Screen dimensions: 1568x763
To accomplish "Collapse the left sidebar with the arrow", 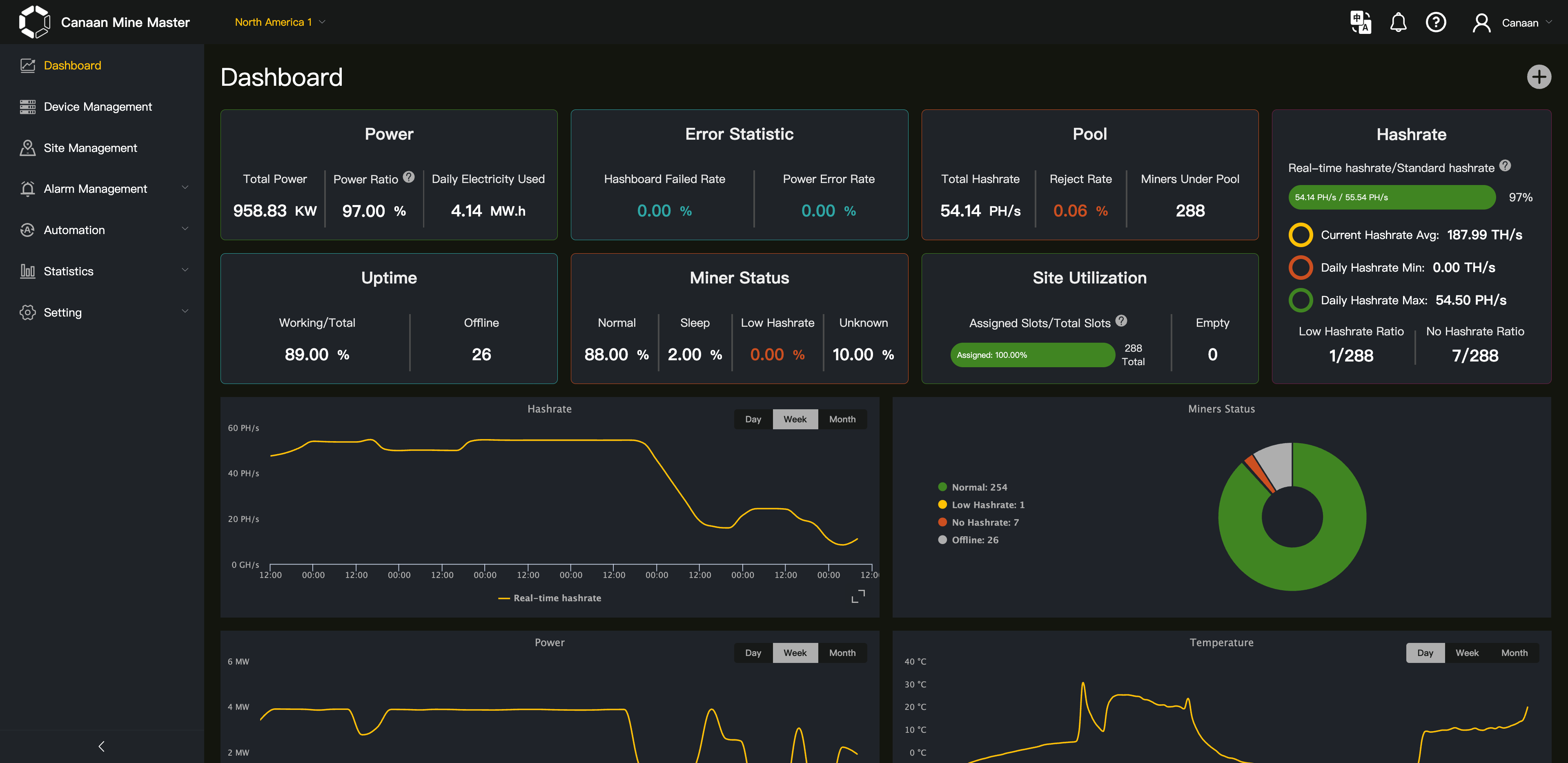I will tap(102, 745).
